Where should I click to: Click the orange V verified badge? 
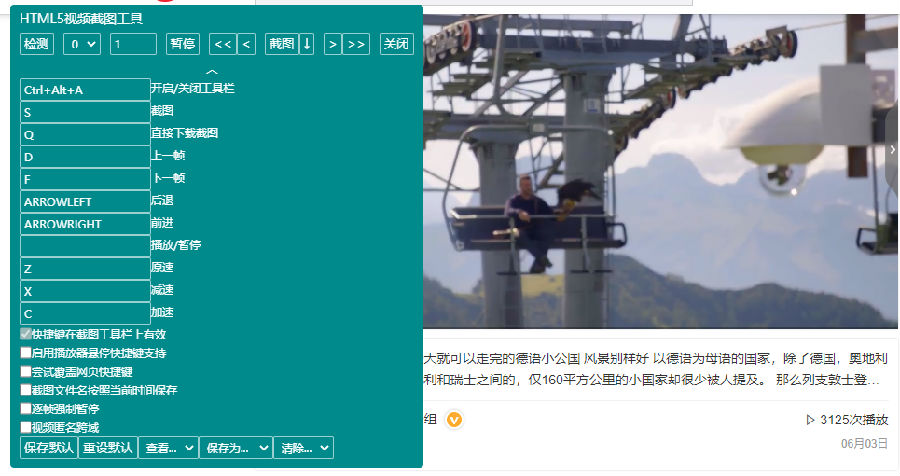tap(454, 420)
